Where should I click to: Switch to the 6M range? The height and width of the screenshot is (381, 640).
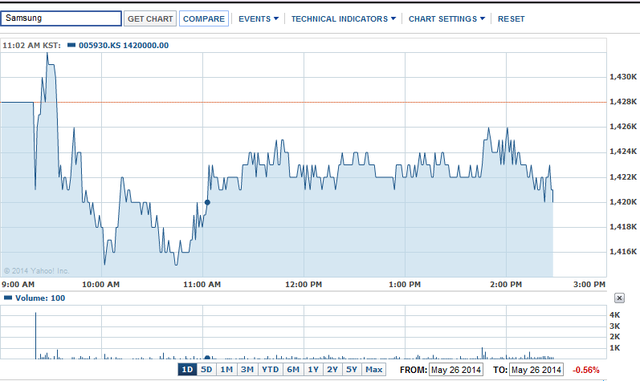click(293, 370)
